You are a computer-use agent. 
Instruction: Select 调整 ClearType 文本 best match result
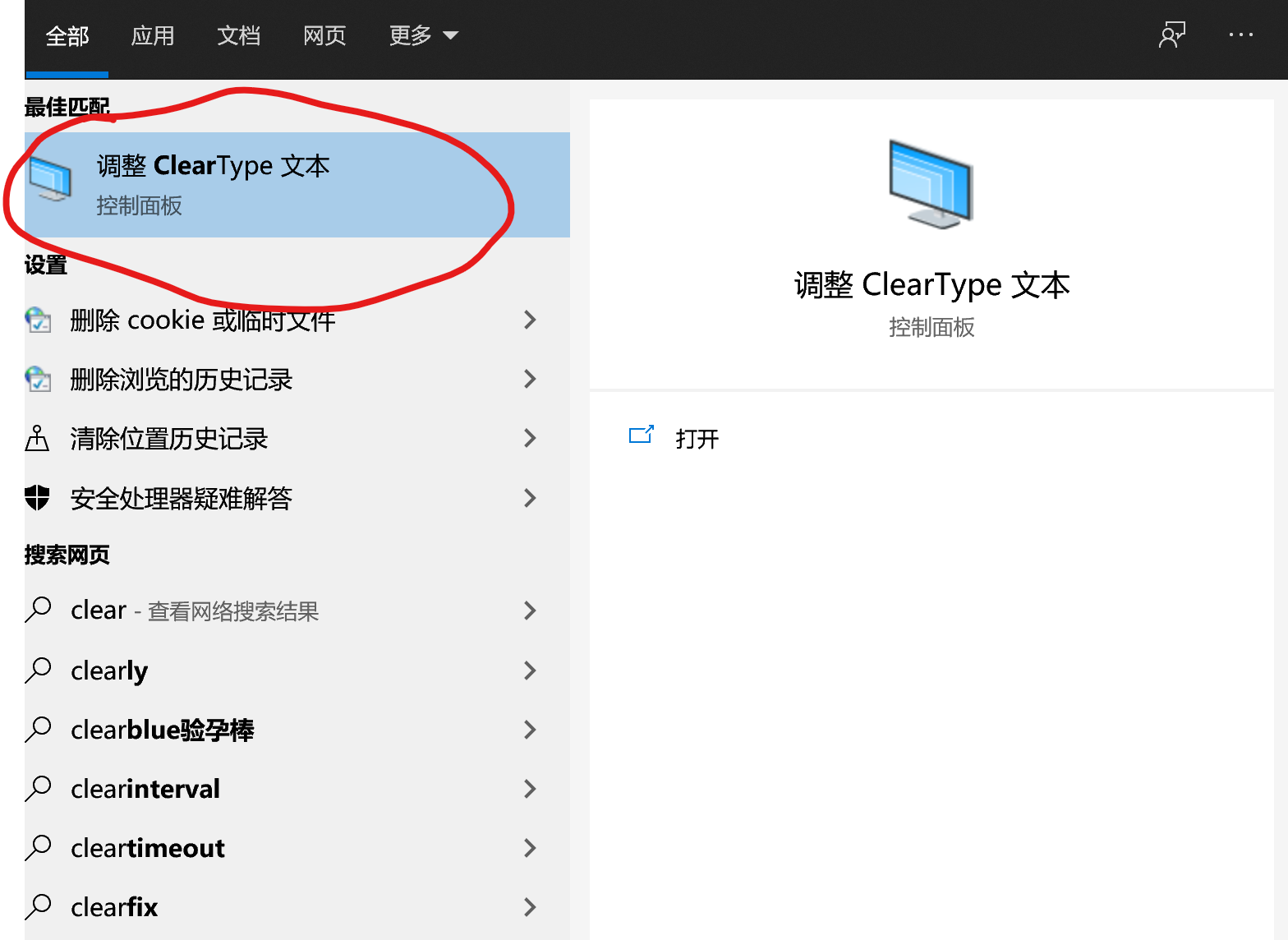(x=297, y=185)
